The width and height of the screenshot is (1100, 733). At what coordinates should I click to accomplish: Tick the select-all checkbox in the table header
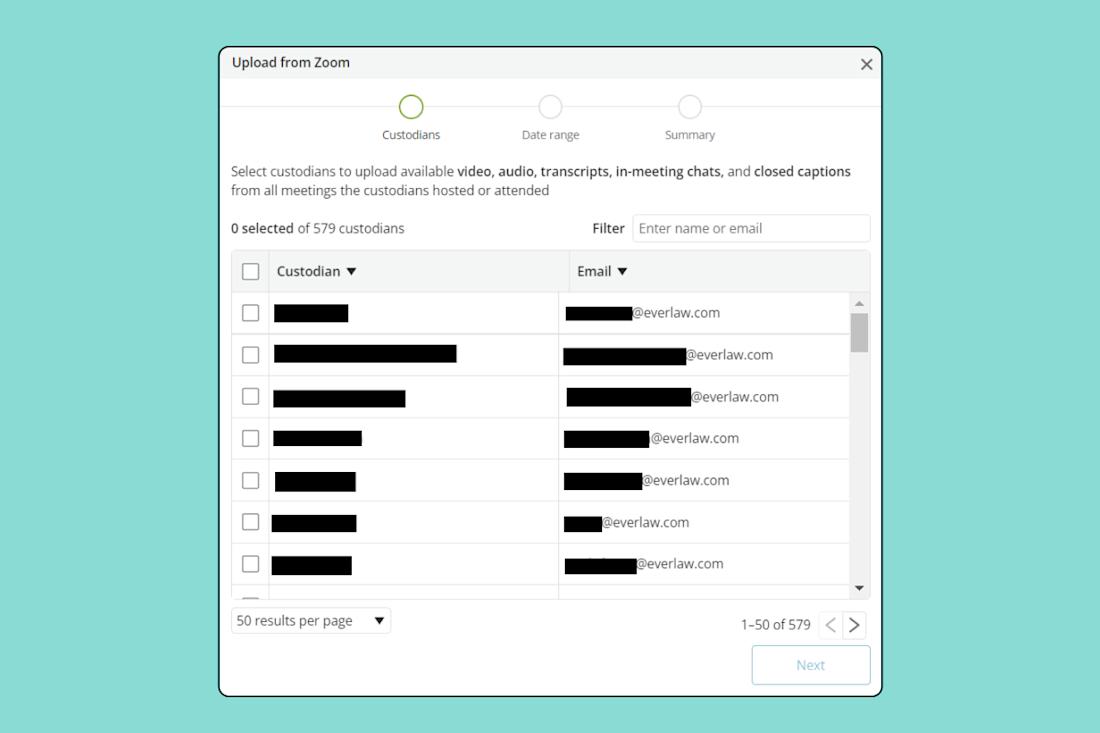pos(250,271)
